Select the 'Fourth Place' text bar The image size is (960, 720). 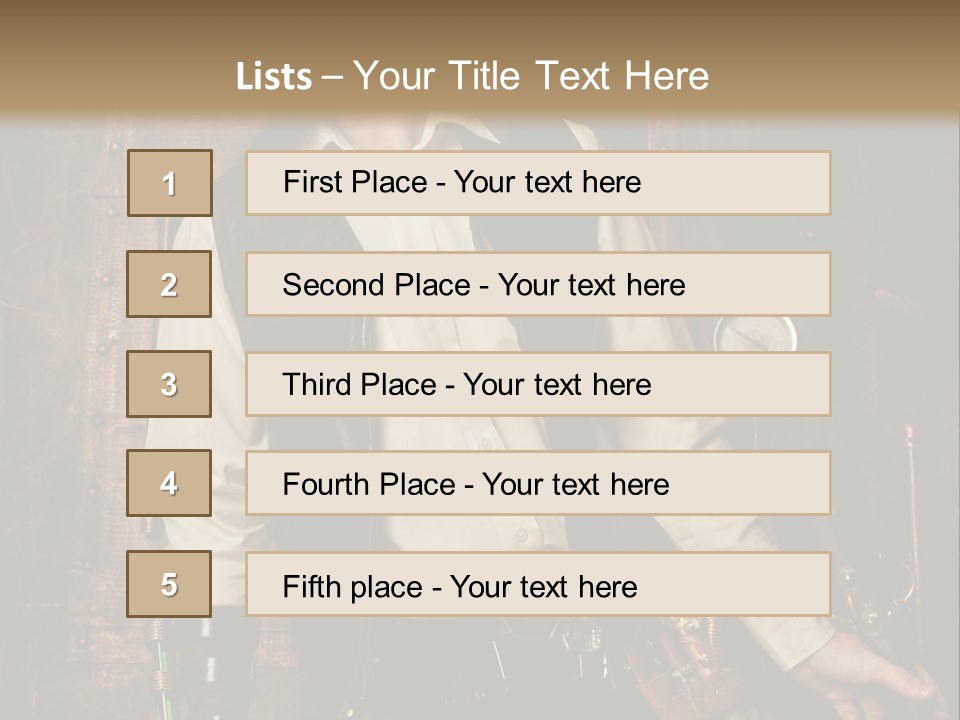tap(538, 484)
